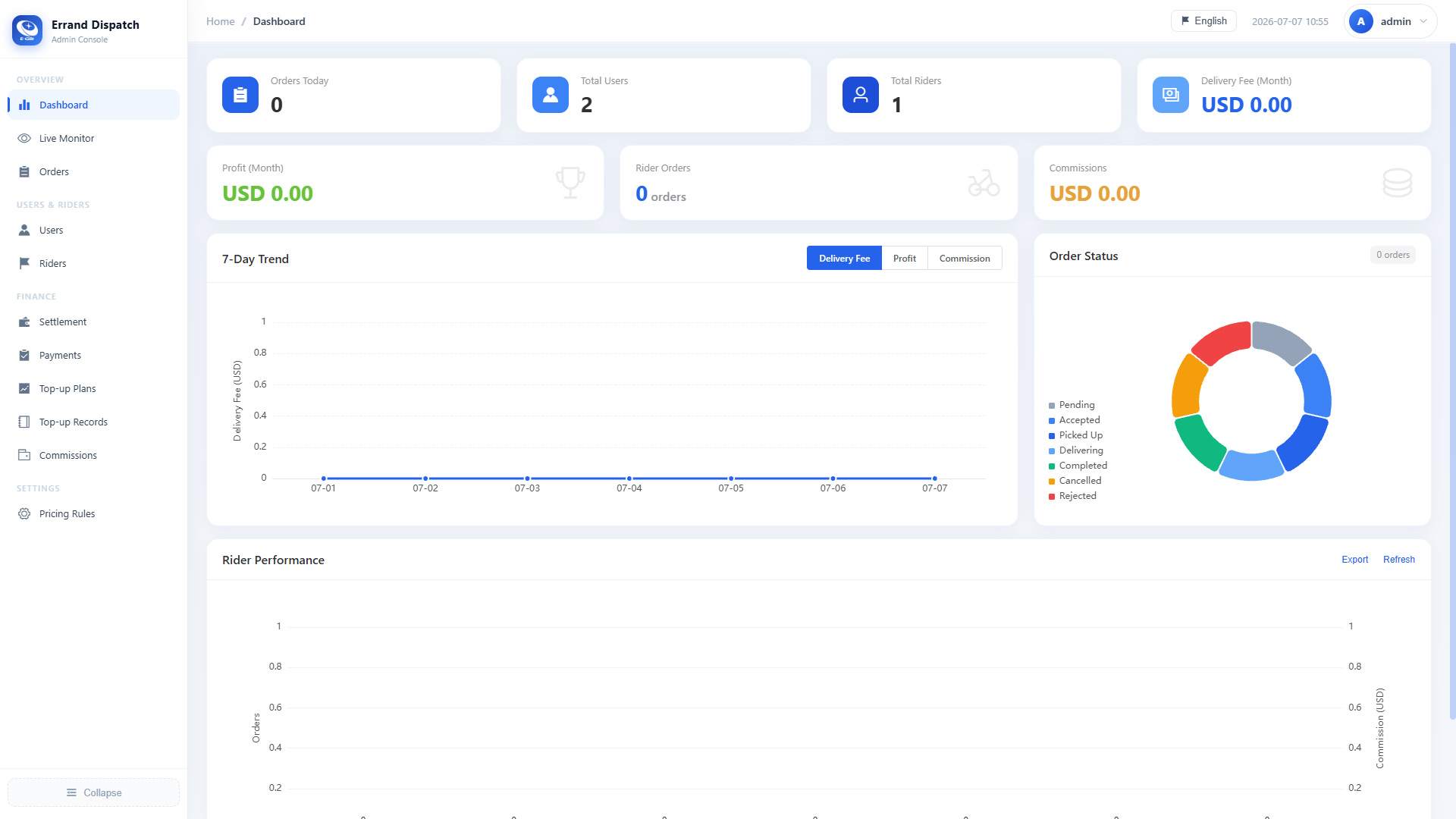1456x819 pixels.
Task: Click the Errand Dispatch logo icon
Action: 27,30
